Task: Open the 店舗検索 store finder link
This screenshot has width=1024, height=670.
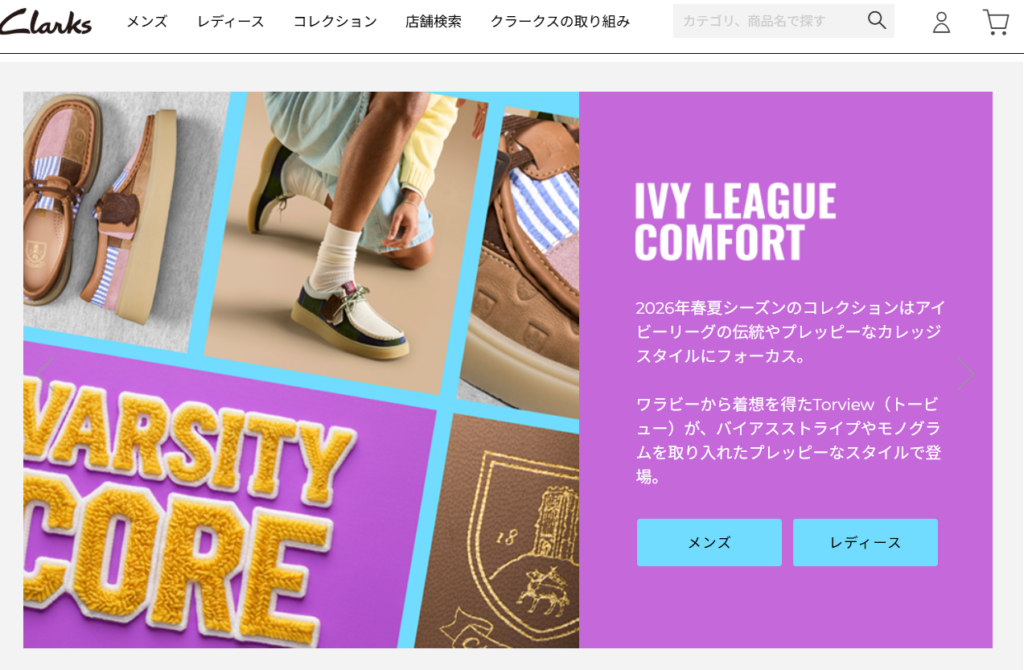Action: click(433, 22)
